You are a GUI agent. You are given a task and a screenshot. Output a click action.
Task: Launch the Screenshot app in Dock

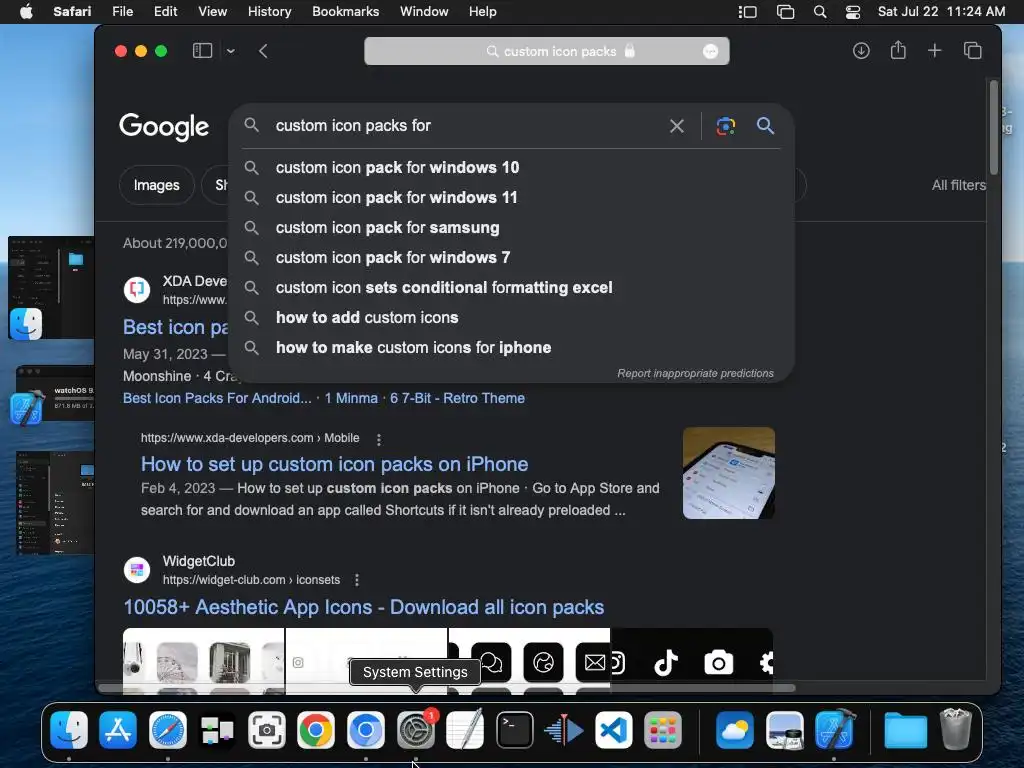click(266, 729)
